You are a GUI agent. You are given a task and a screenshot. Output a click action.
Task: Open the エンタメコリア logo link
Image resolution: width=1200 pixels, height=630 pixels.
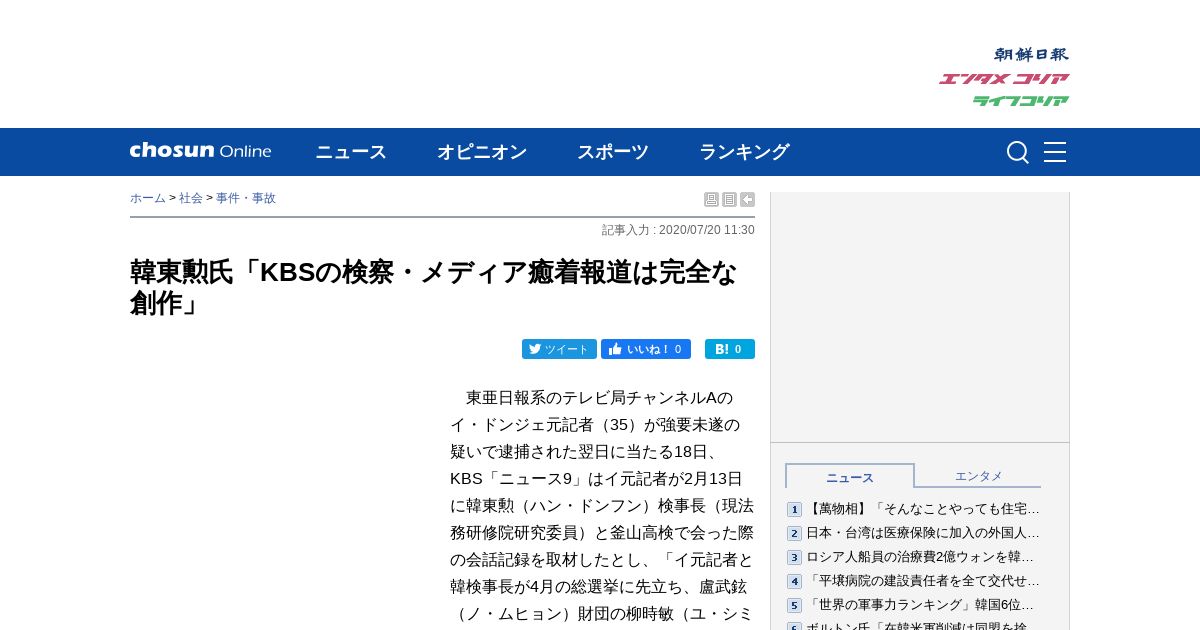pyautogui.click(x=1004, y=78)
